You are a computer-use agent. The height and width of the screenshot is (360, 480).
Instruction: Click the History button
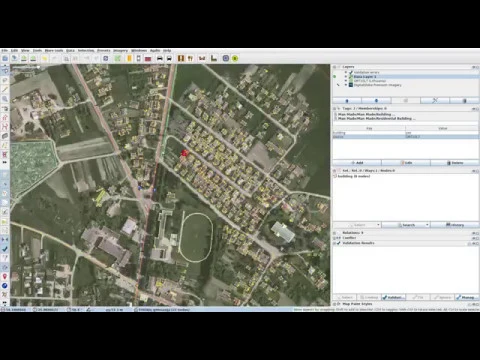(x=455, y=225)
